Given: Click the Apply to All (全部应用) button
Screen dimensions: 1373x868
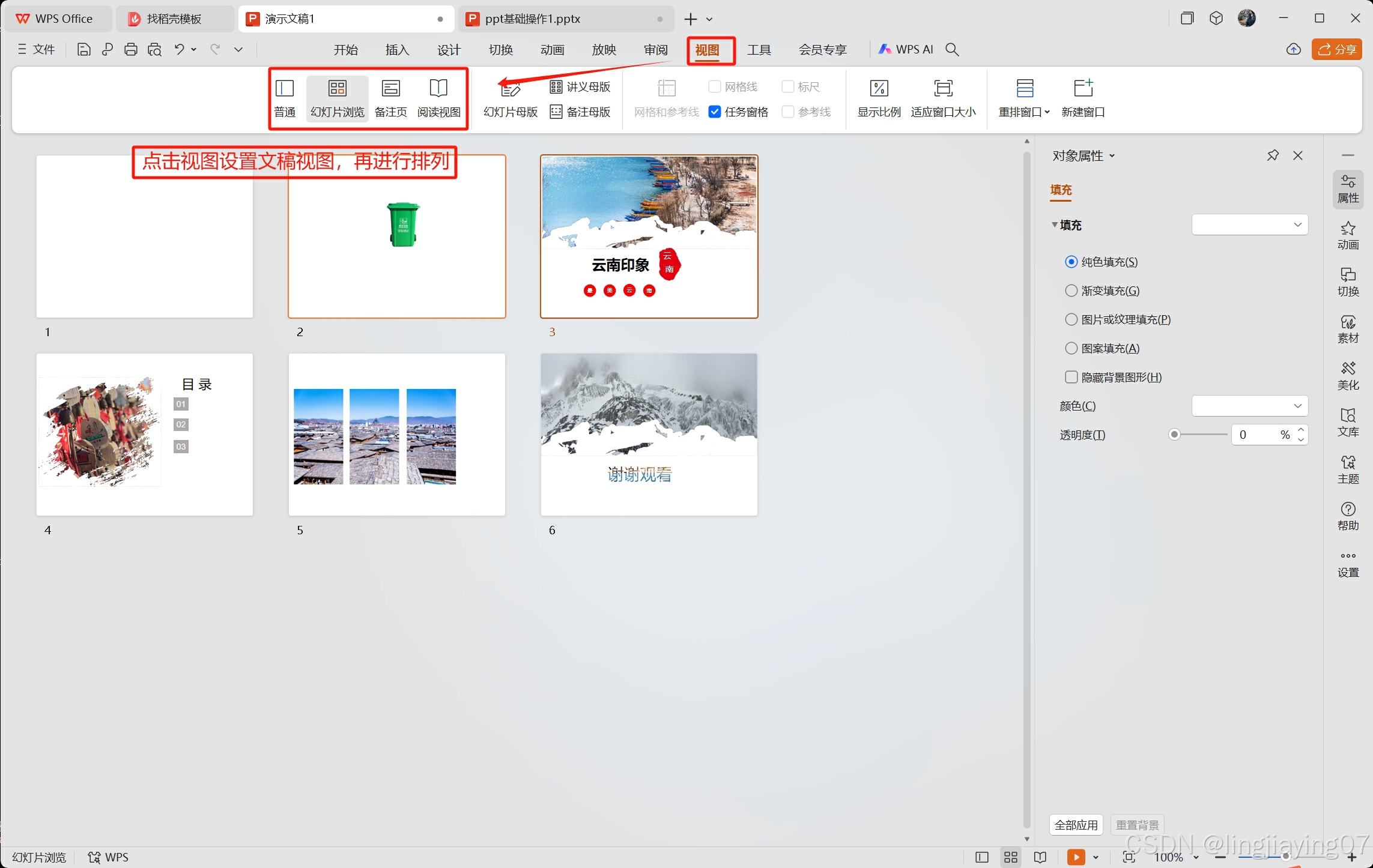Looking at the screenshot, I should click(1076, 825).
